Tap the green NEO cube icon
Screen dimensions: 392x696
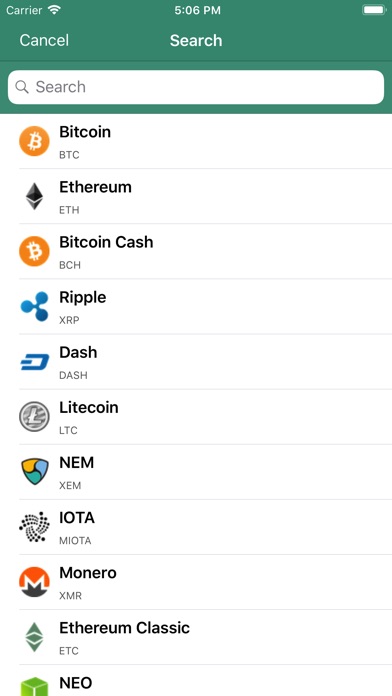coord(34,686)
